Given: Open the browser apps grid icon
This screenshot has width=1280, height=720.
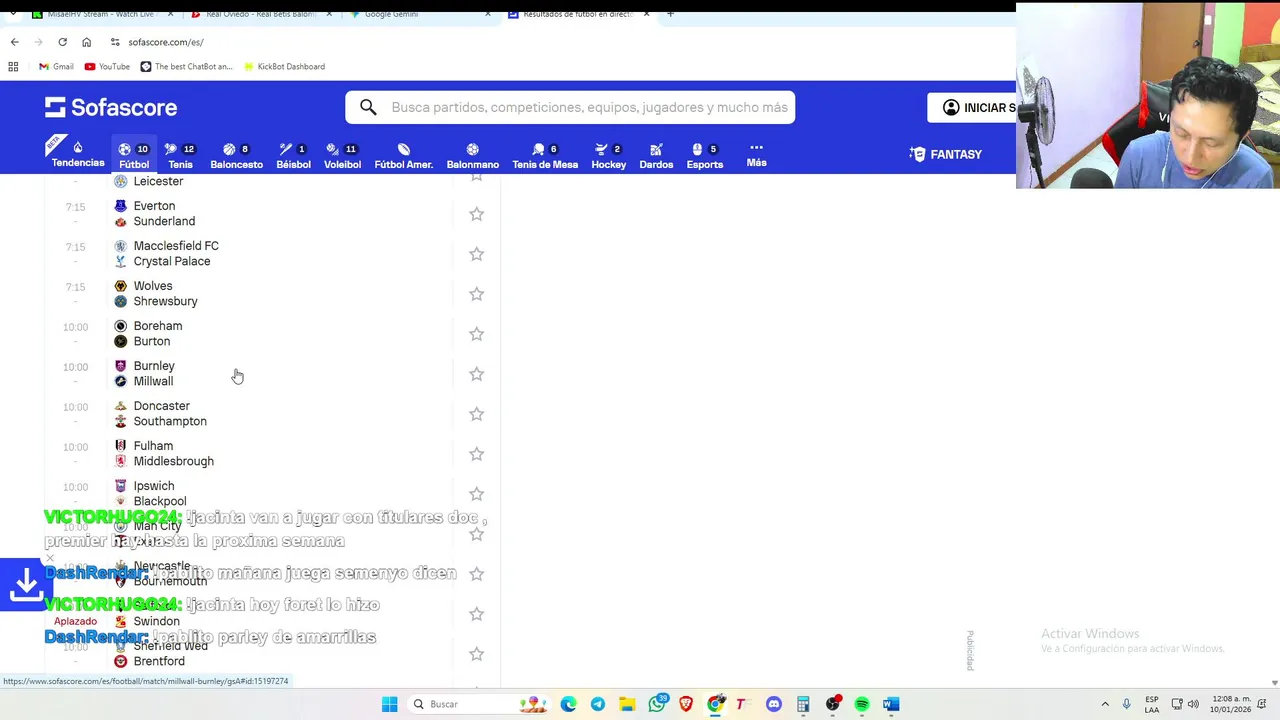Looking at the screenshot, I should [x=13, y=66].
